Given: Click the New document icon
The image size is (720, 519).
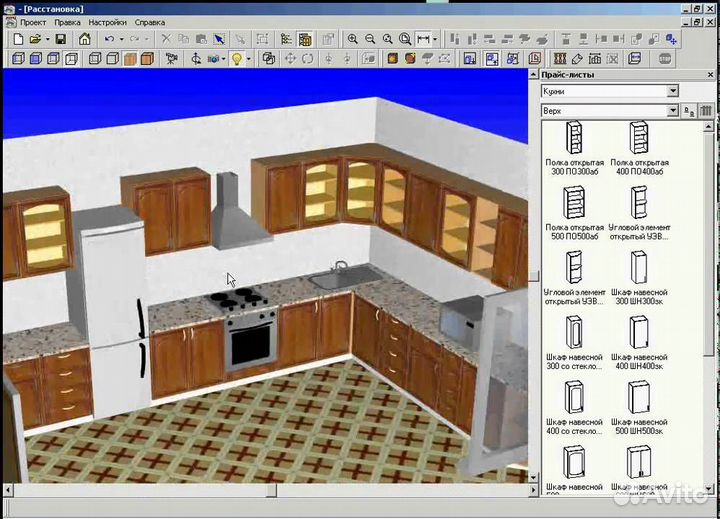Looking at the screenshot, I should (17, 39).
